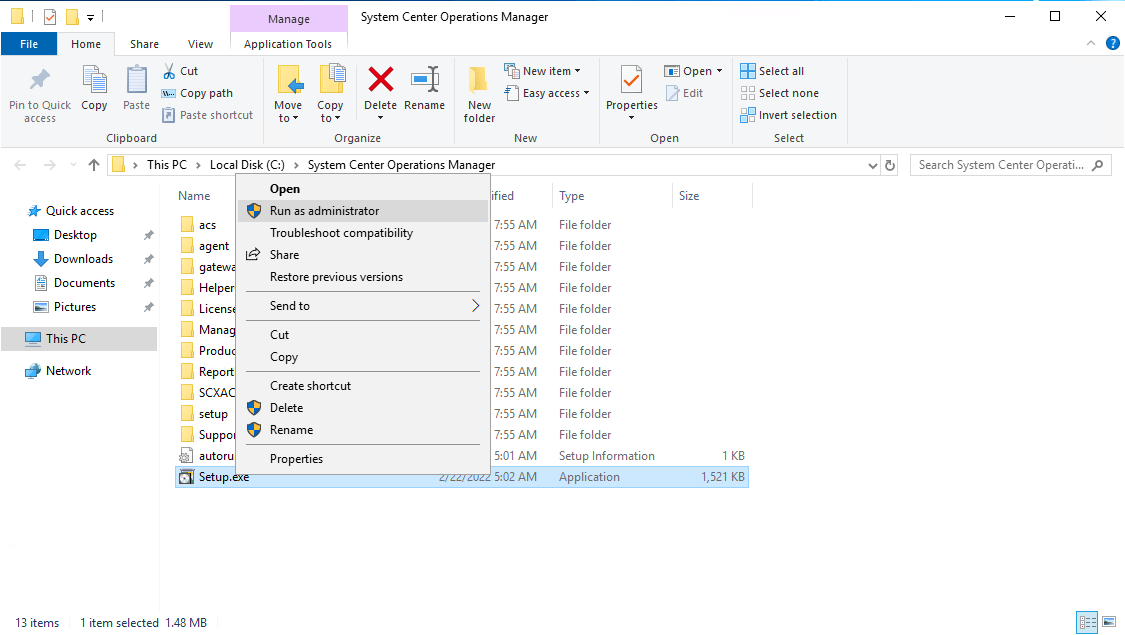Screen dimensions: 1125x635
Task: Click the Copy icon in Clipboard group
Action: [x=94, y=81]
